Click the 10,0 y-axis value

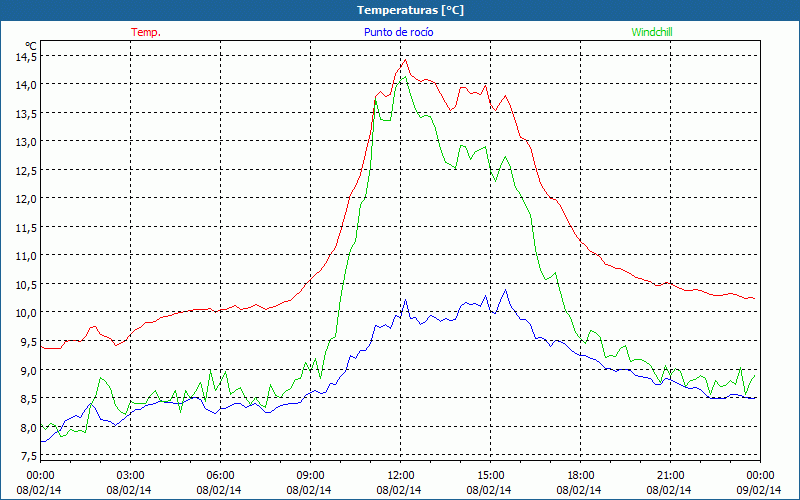click(26, 314)
